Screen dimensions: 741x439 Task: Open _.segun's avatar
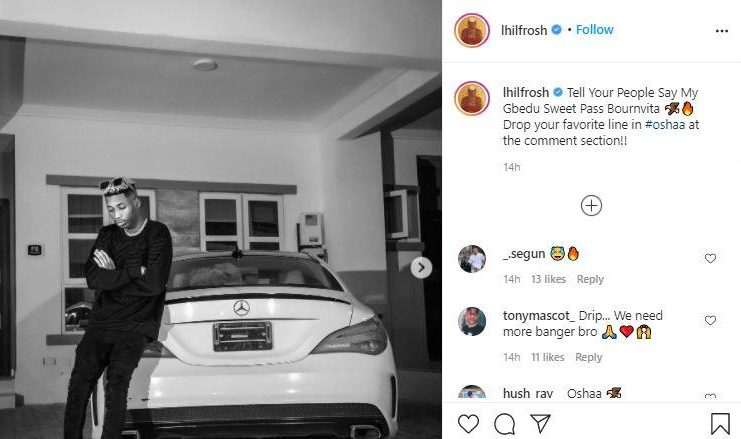tap(472, 259)
